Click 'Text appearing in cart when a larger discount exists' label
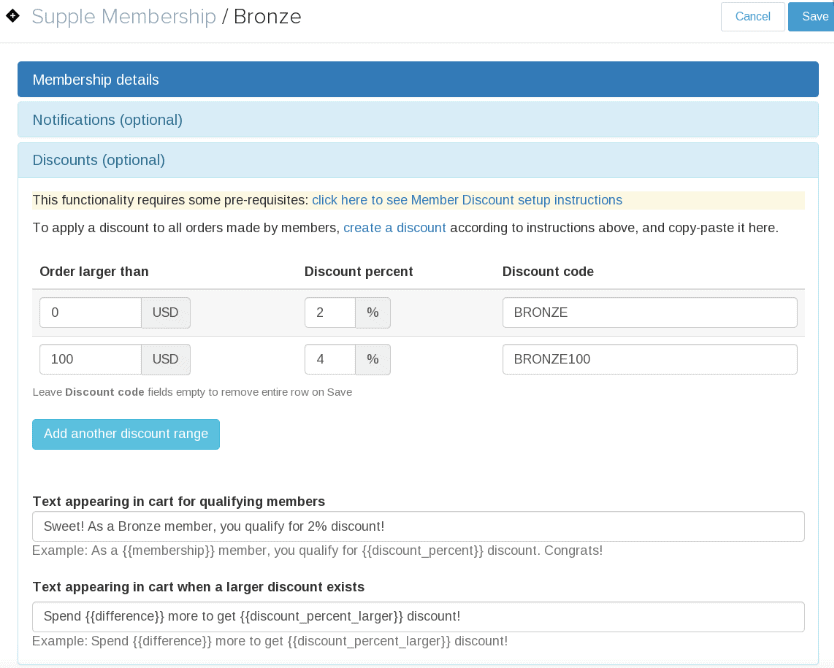The width and height of the screenshot is (834, 668). [x=198, y=587]
